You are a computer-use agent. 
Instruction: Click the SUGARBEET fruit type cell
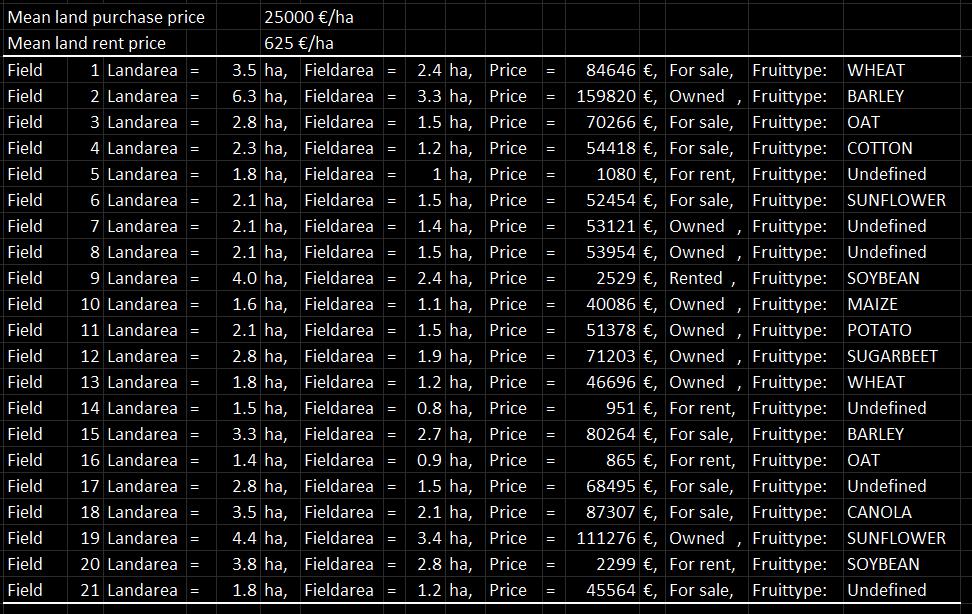892,356
